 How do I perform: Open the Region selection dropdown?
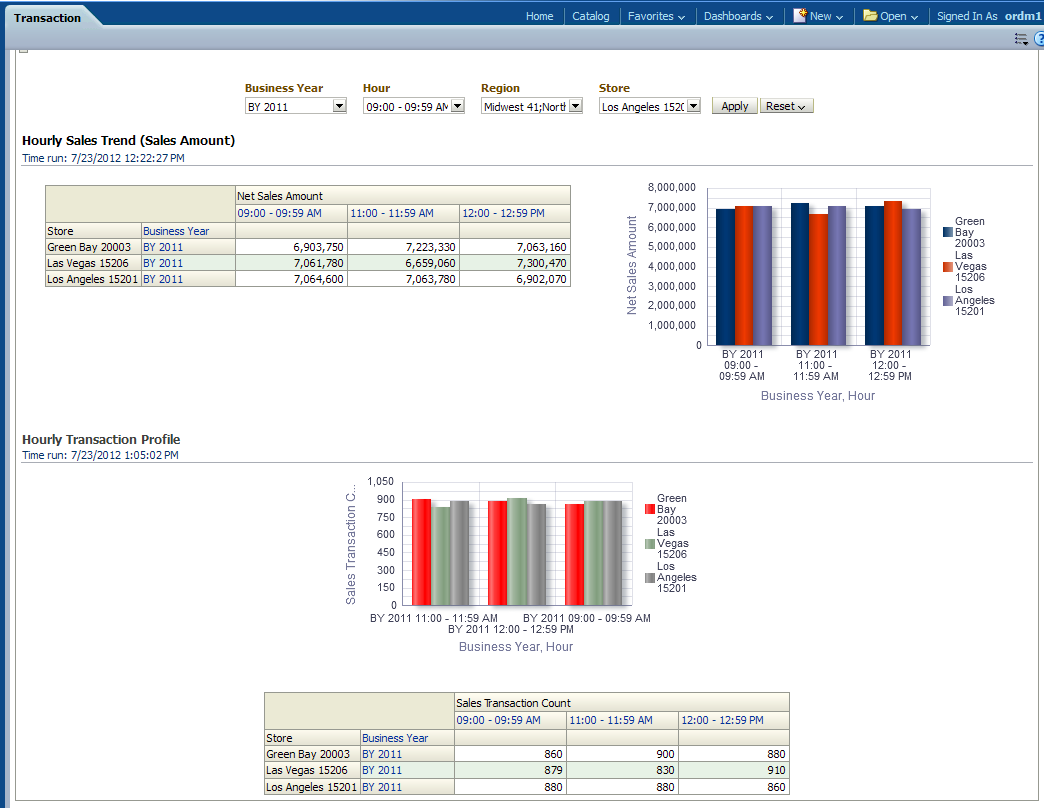(575, 106)
